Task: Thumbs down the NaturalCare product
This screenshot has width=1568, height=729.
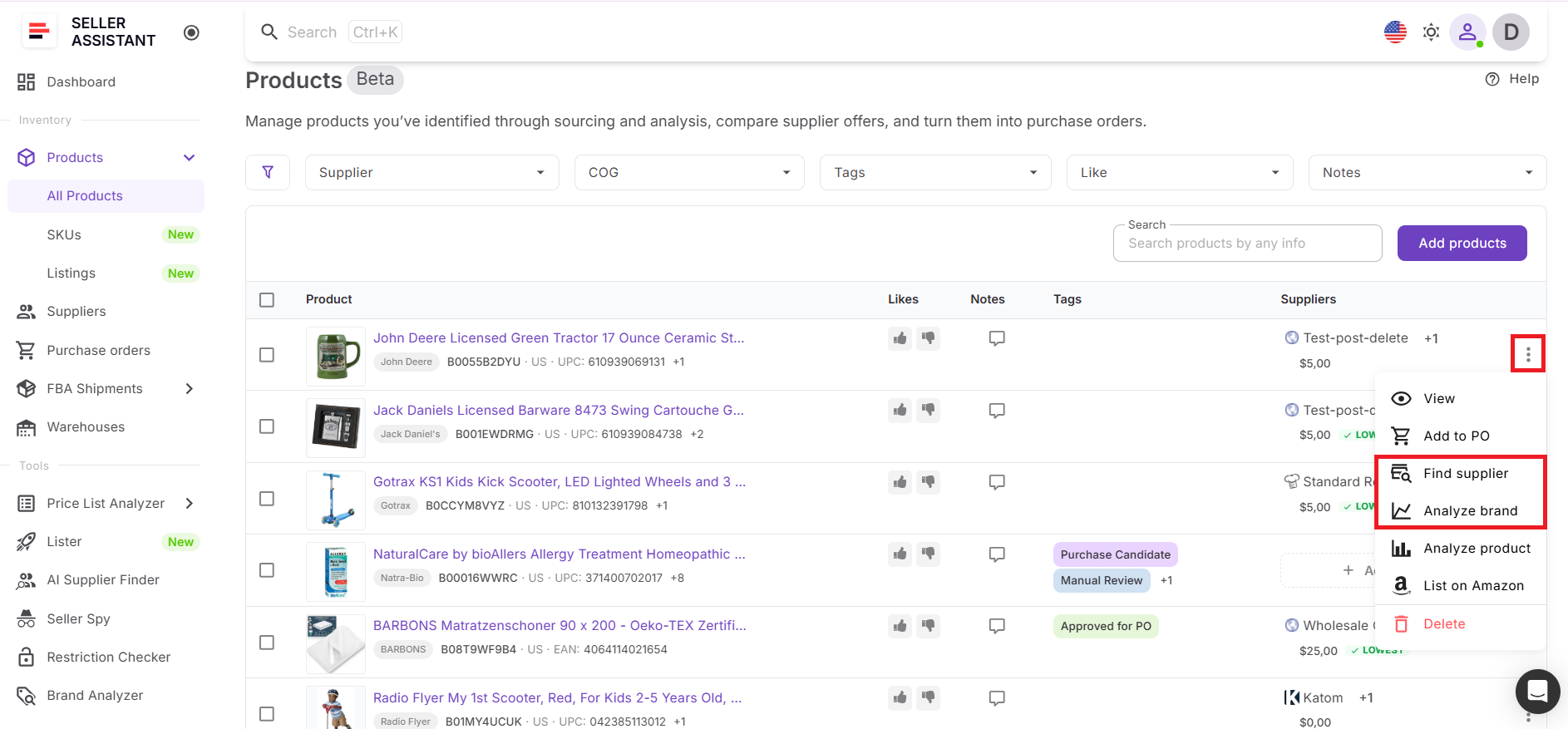Action: 928,554
